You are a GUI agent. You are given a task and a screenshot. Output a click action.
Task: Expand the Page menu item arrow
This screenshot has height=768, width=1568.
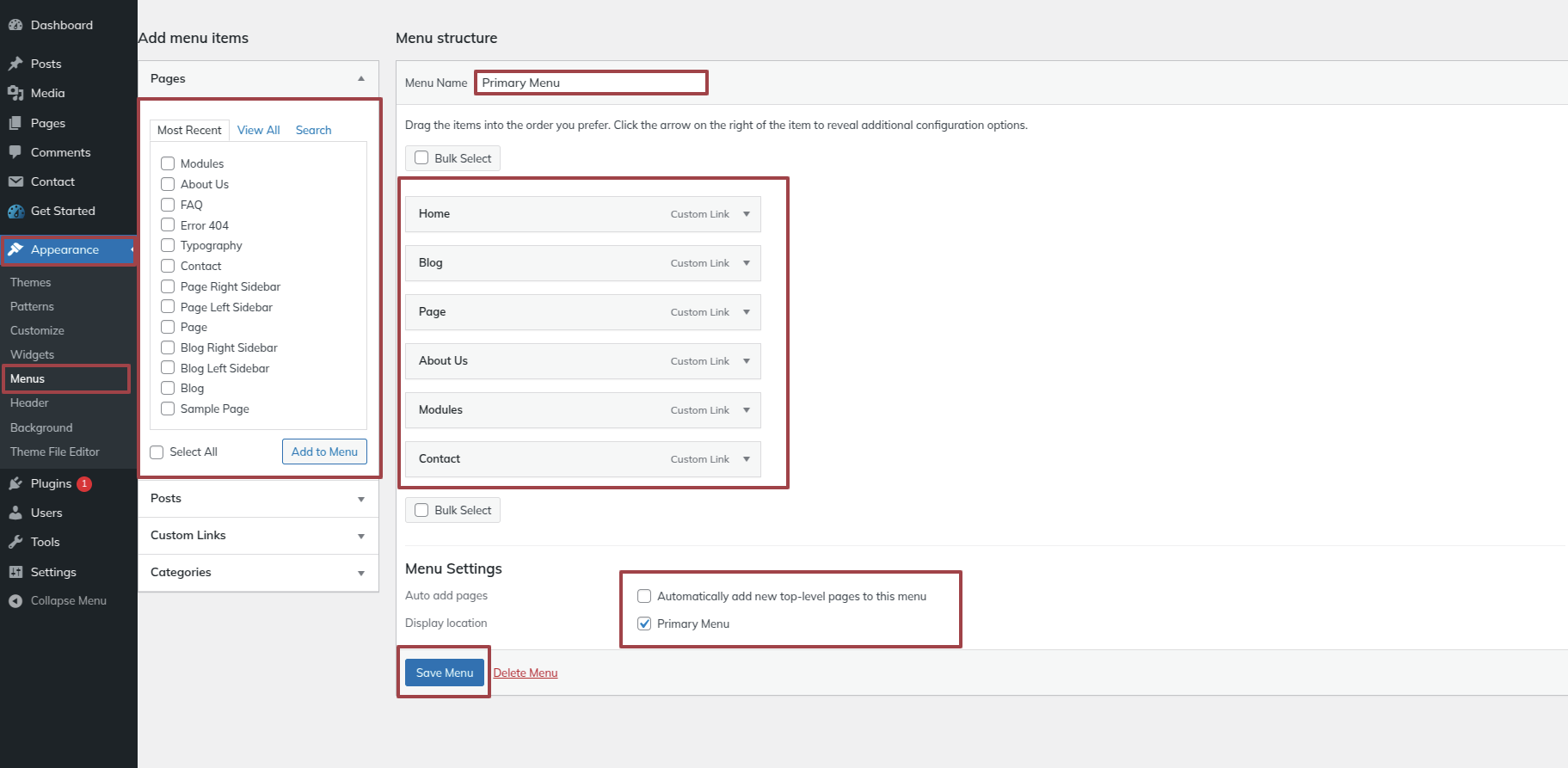tap(747, 312)
